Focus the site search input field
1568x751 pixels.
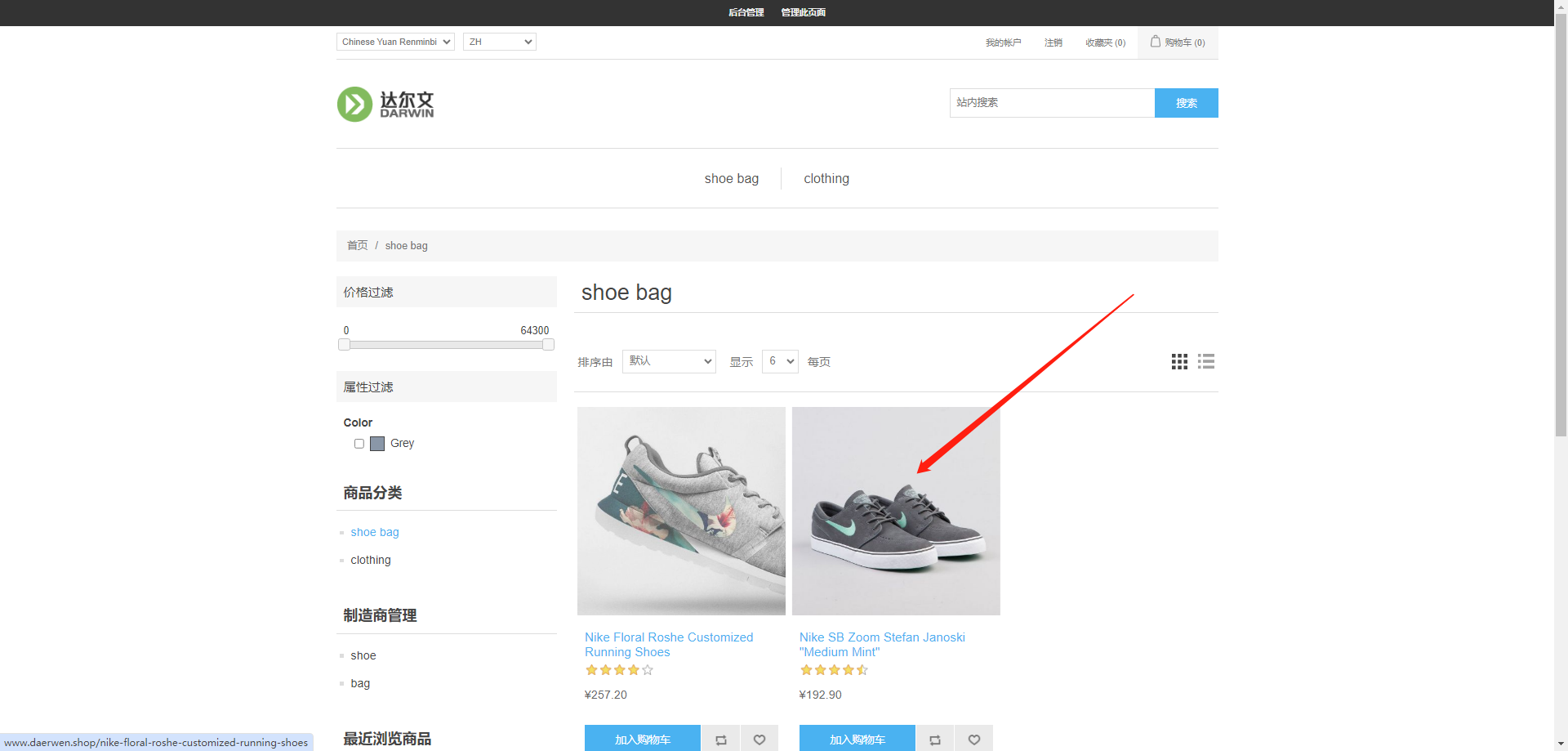(x=1051, y=103)
